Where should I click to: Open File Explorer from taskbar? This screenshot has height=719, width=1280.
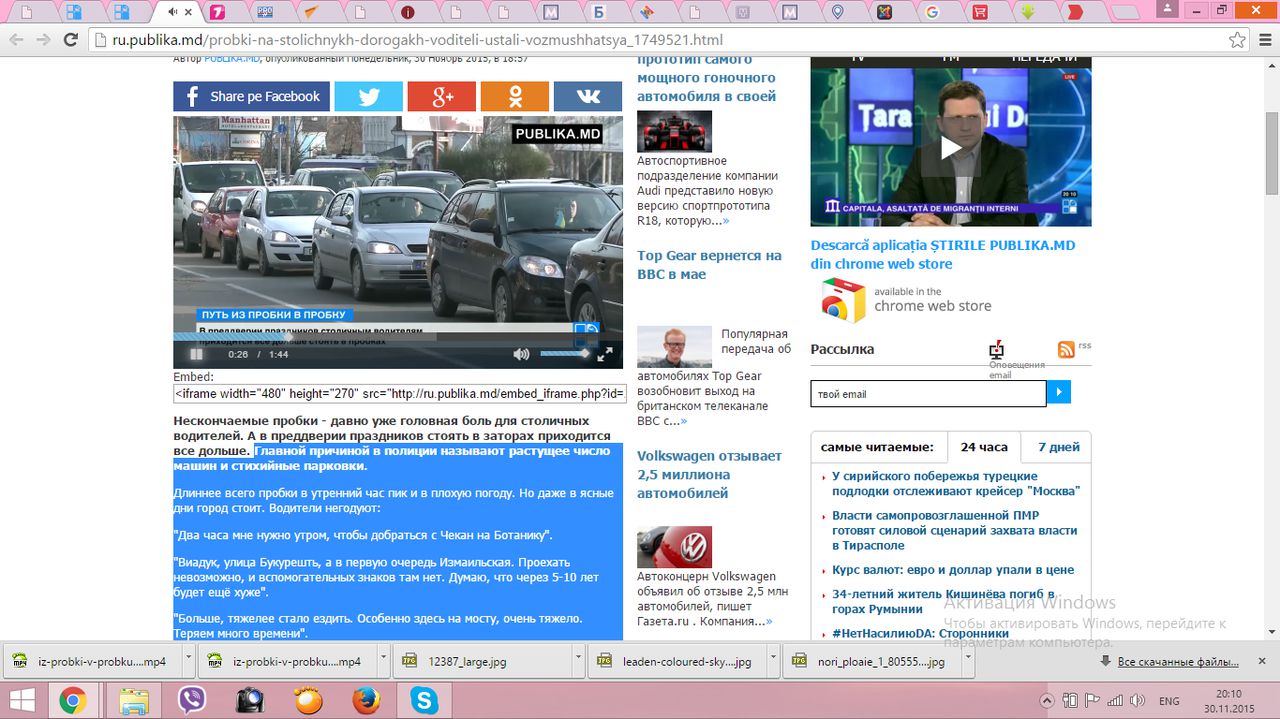coord(133,700)
